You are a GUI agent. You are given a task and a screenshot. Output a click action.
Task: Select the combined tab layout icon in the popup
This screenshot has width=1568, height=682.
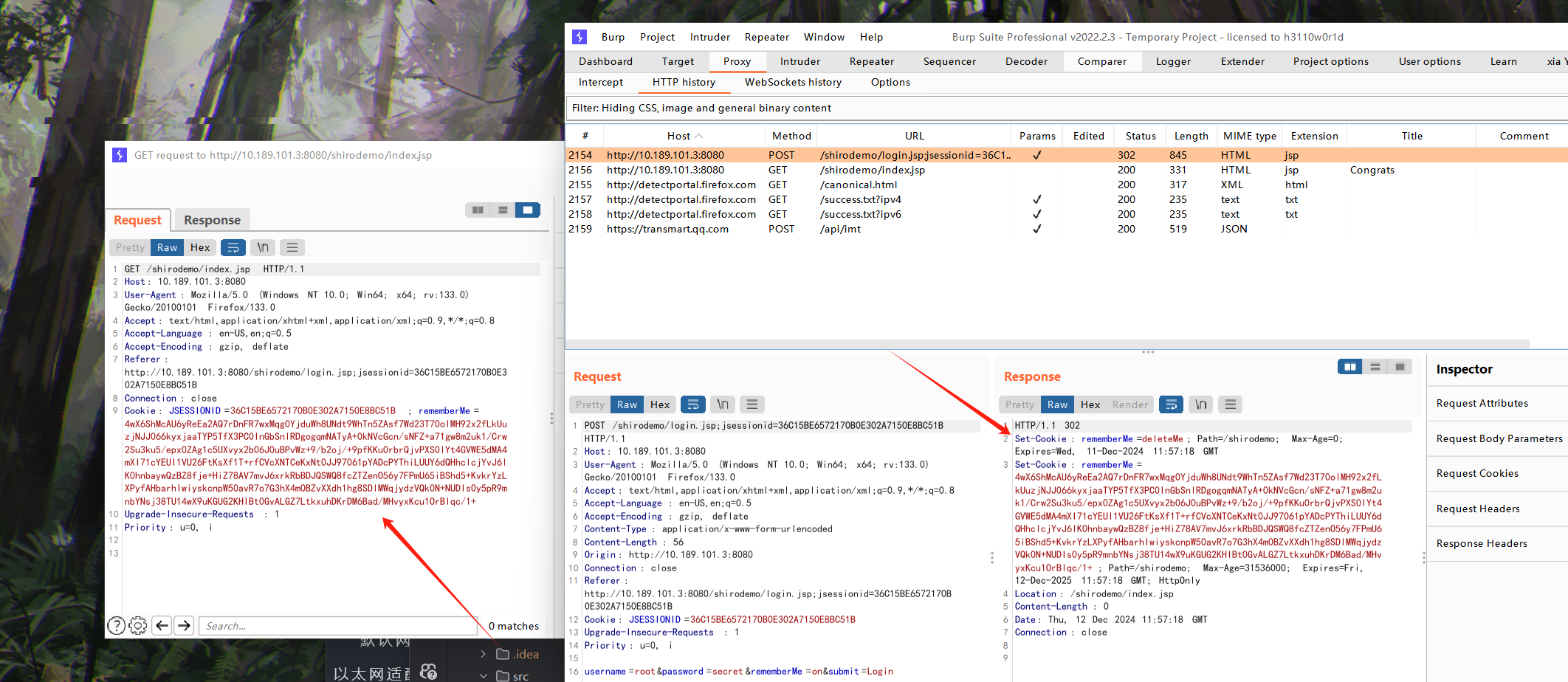528,210
